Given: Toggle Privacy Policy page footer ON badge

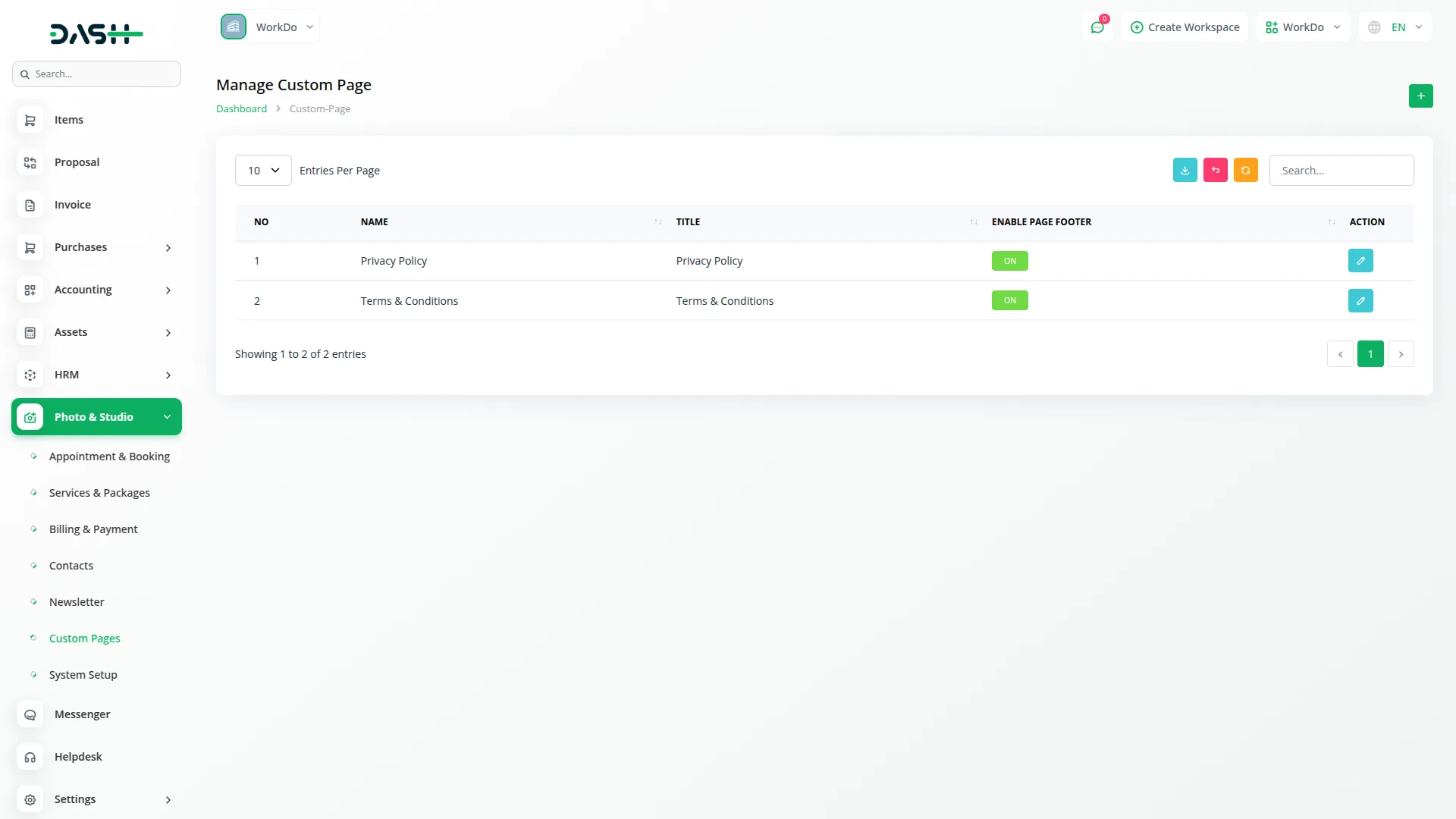Looking at the screenshot, I should coord(1009,261).
